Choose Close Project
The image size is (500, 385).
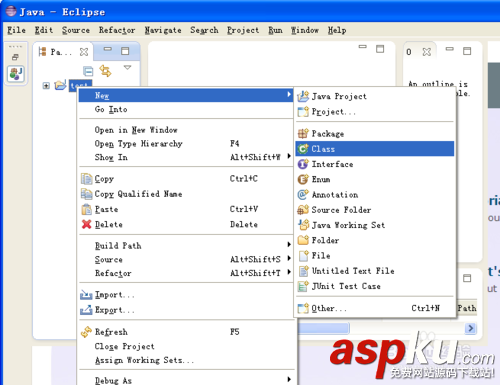pos(186,346)
